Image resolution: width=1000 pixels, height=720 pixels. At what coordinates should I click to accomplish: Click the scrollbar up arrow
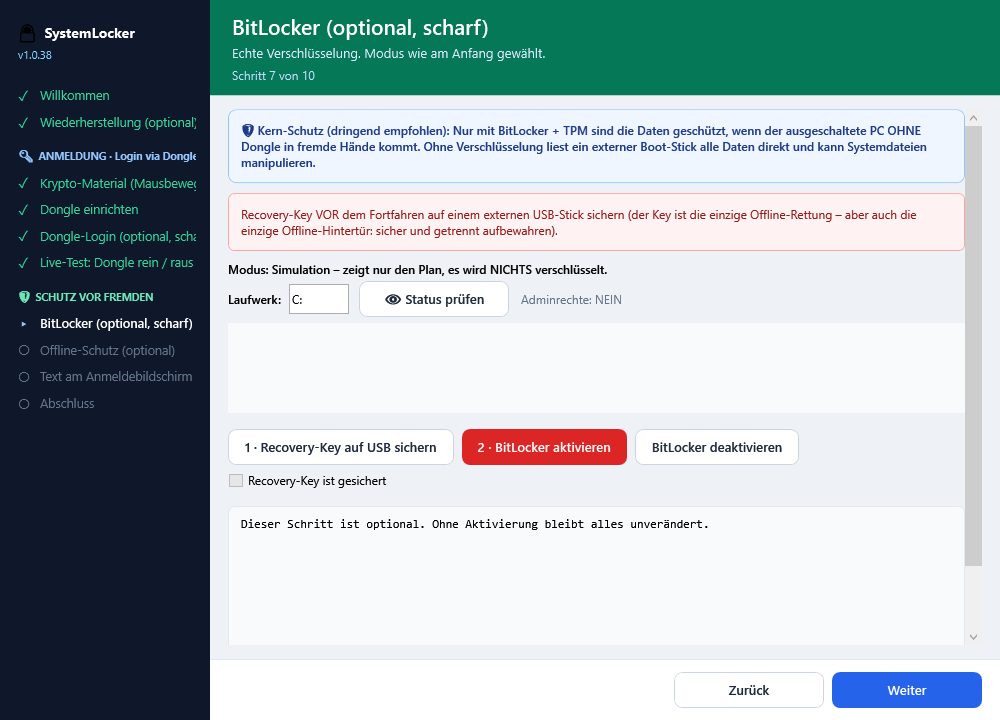point(973,118)
